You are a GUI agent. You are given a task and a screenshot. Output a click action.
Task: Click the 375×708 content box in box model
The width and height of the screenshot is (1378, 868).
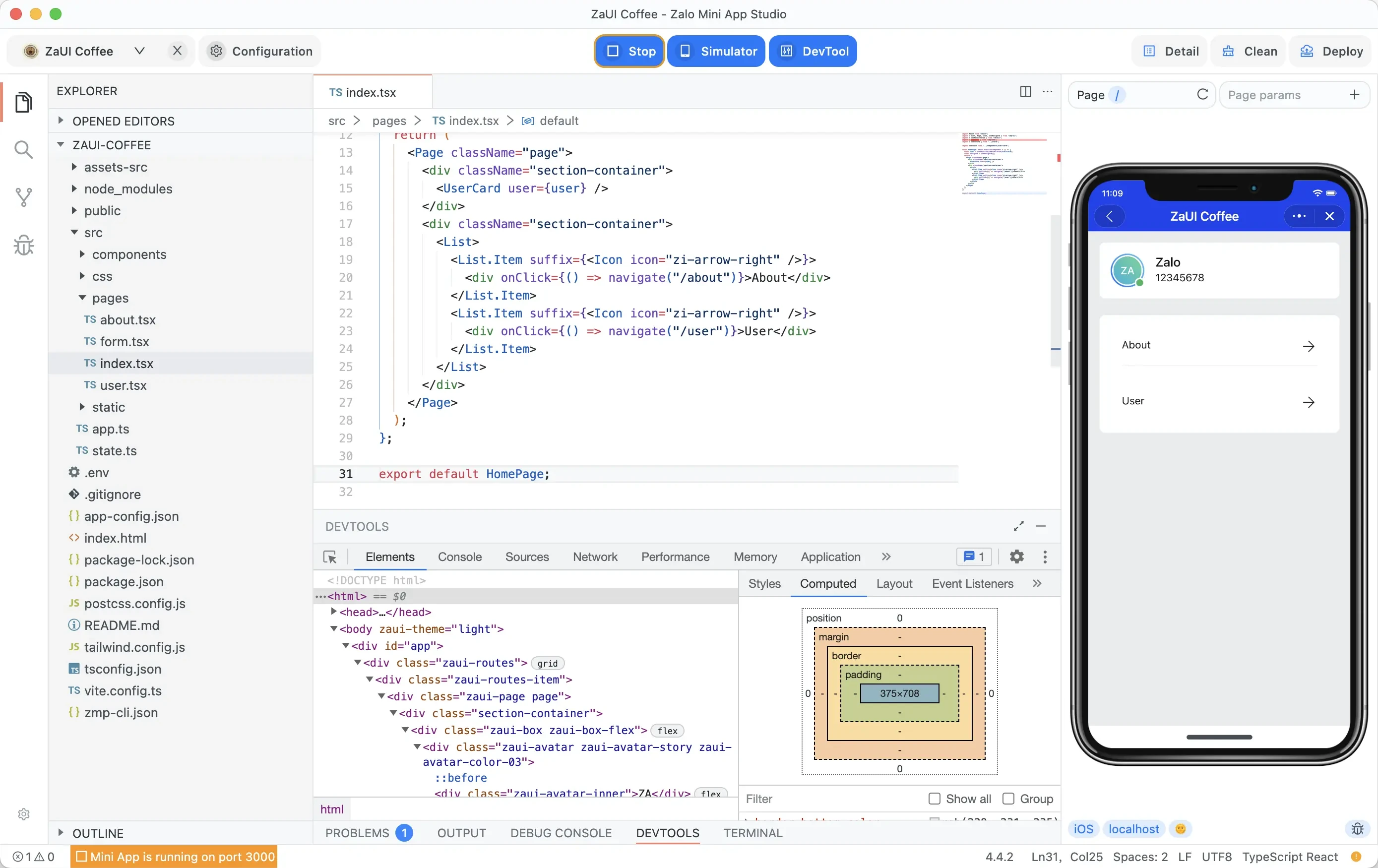coord(899,693)
